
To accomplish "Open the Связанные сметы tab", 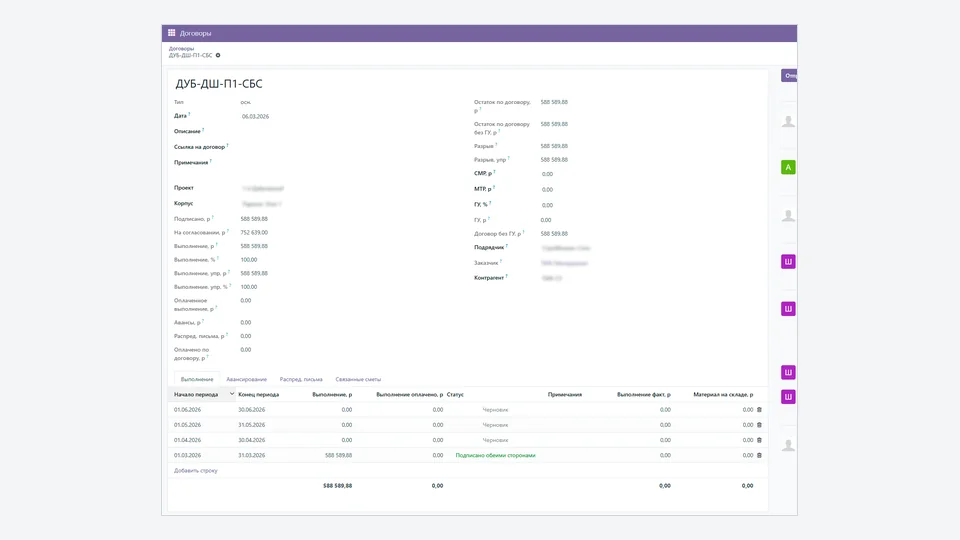I will (x=358, y=379).
